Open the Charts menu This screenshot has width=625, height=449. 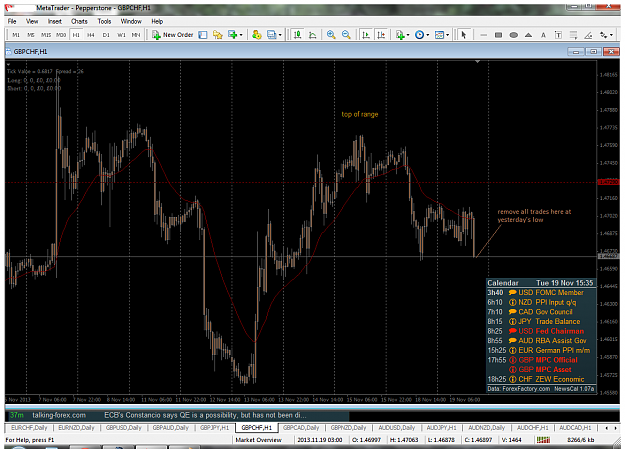click(79, 22)
